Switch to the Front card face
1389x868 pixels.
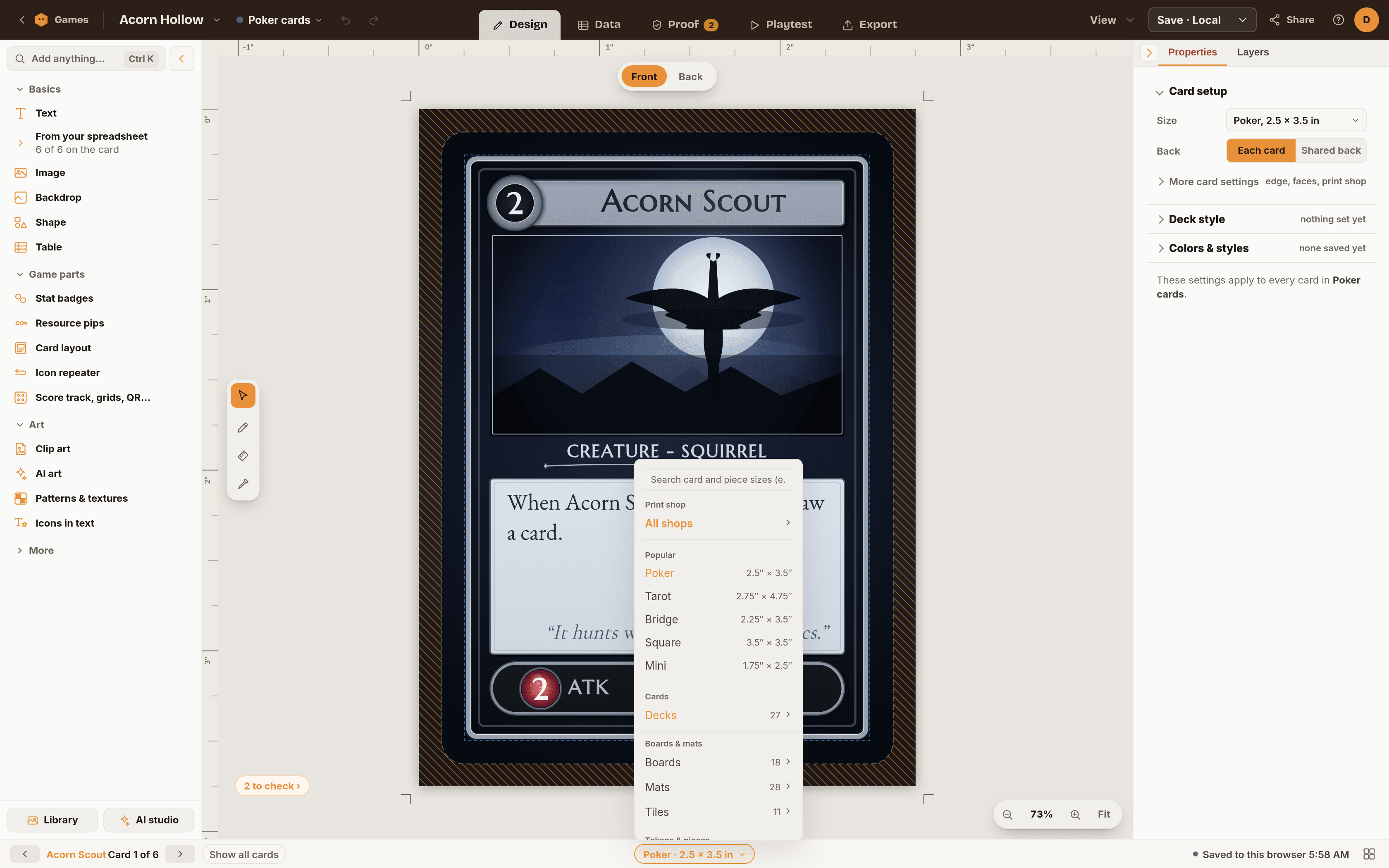(x=643, y=76)
